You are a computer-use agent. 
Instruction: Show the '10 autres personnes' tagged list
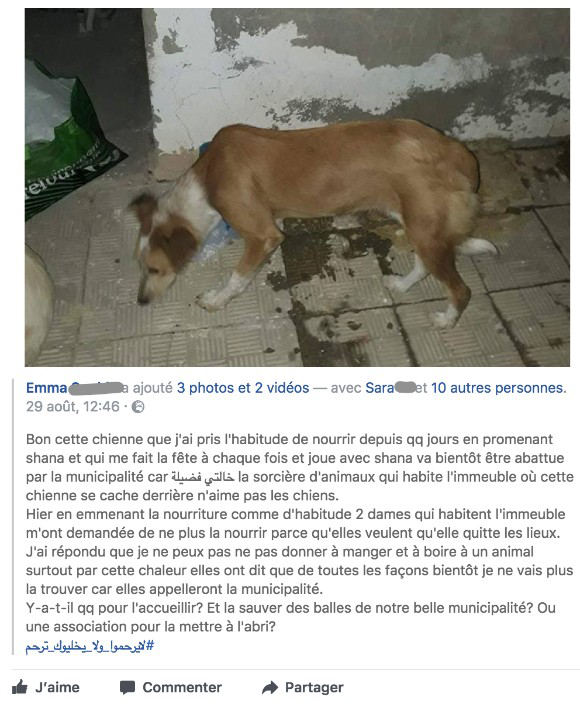(497, 388)
